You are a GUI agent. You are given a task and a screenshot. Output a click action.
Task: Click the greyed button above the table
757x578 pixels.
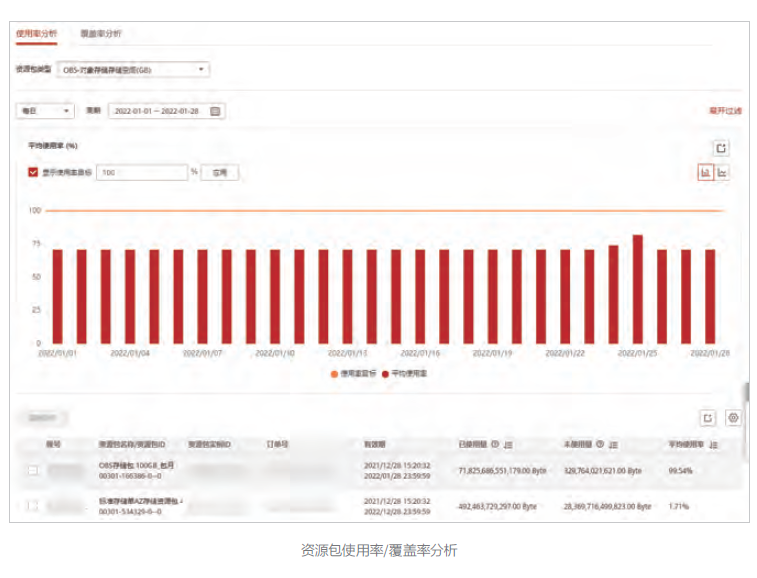click(42, 418)
